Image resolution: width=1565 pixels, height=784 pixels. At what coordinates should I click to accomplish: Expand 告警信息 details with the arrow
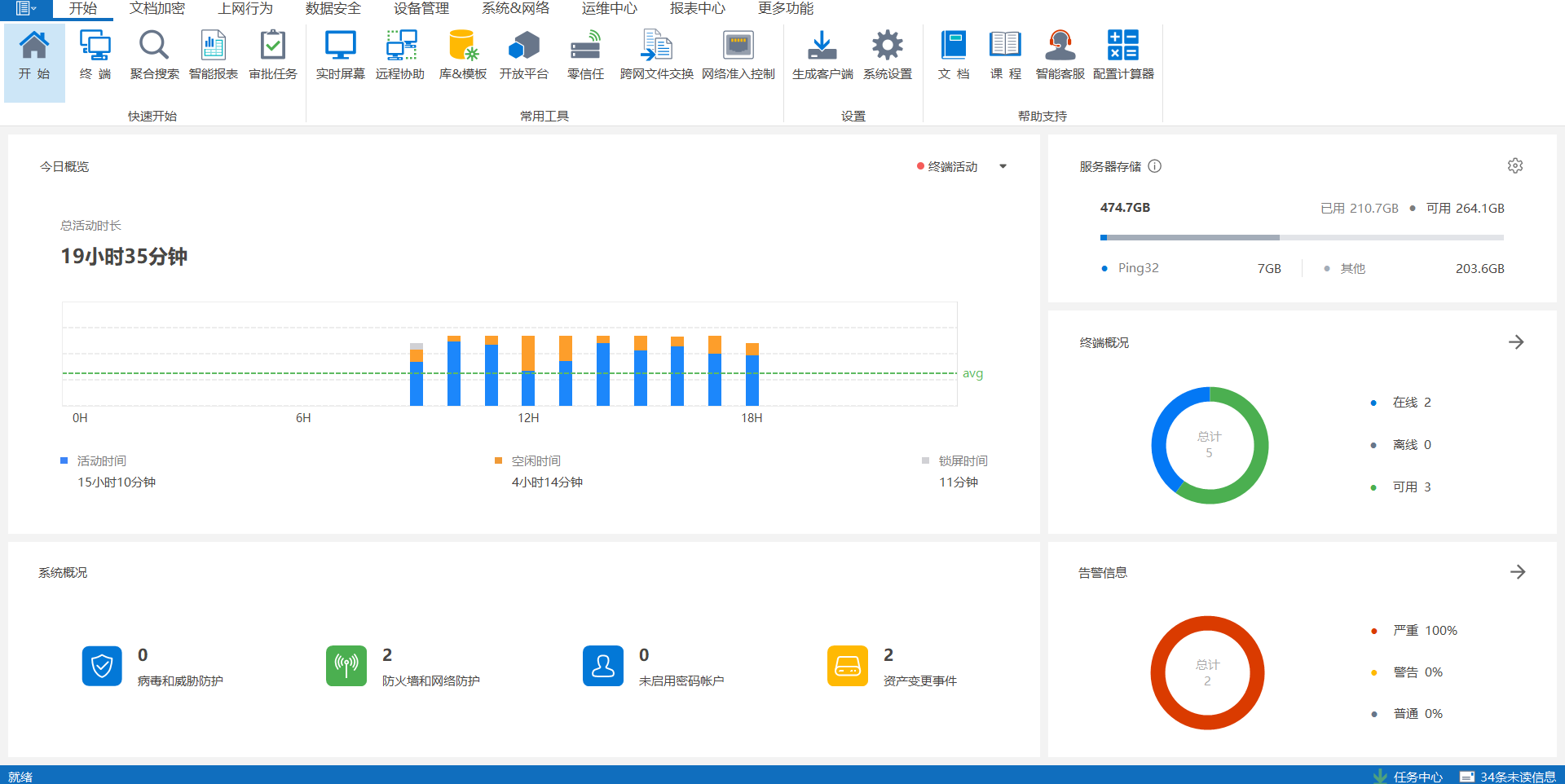[x=1517, y=572]
